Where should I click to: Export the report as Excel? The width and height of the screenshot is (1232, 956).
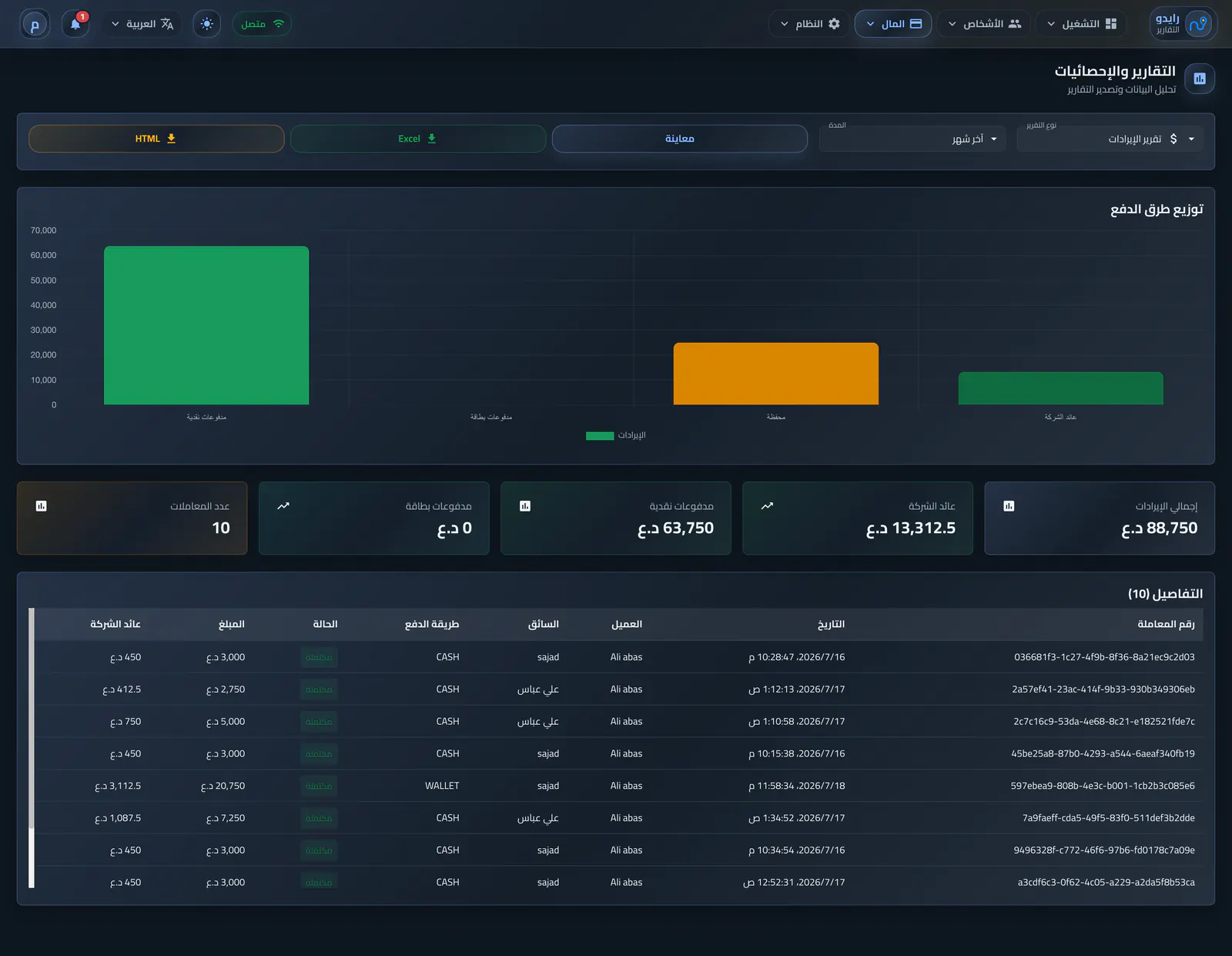418,139
